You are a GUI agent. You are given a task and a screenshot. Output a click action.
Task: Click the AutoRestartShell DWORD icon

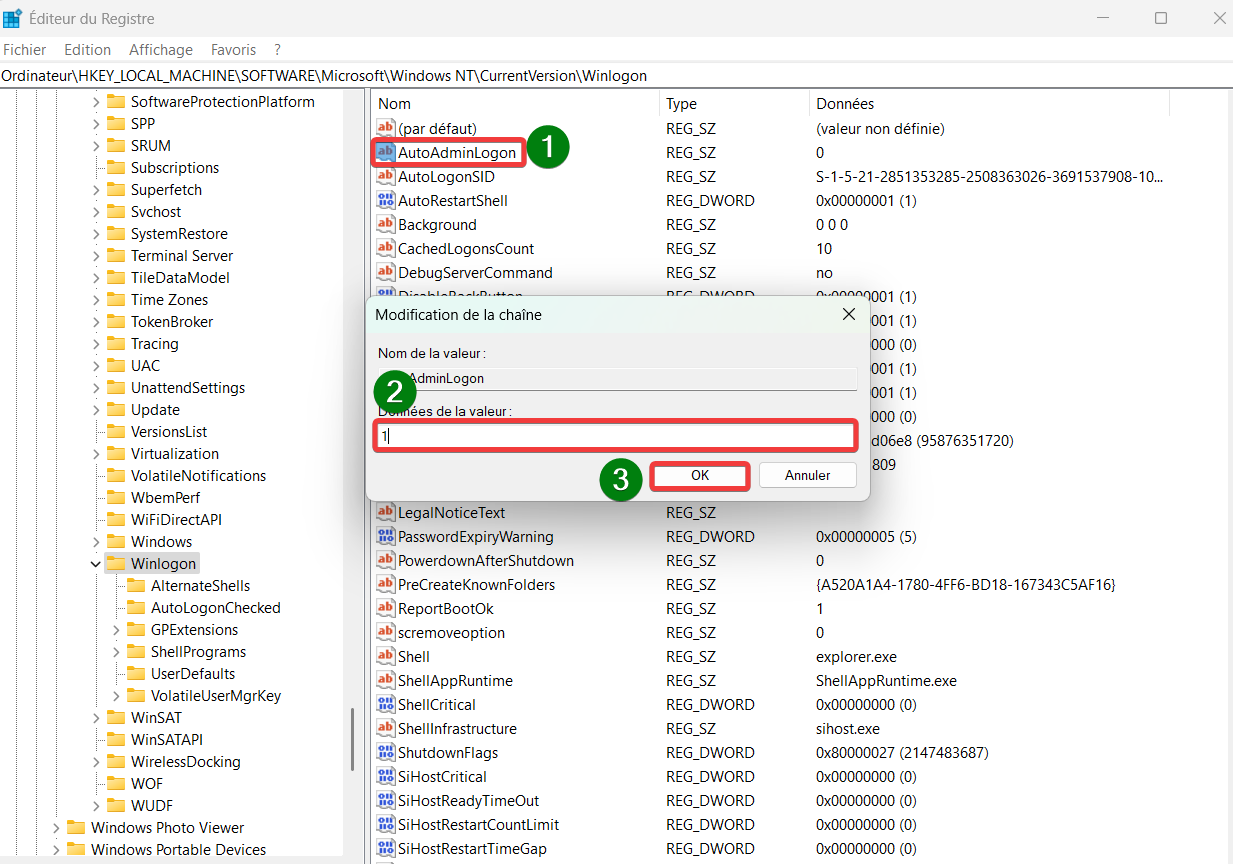(386, 200)
